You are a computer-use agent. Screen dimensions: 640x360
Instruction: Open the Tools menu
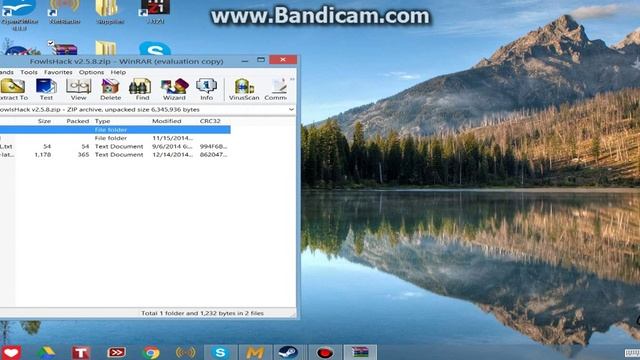(x=29, y=72)
